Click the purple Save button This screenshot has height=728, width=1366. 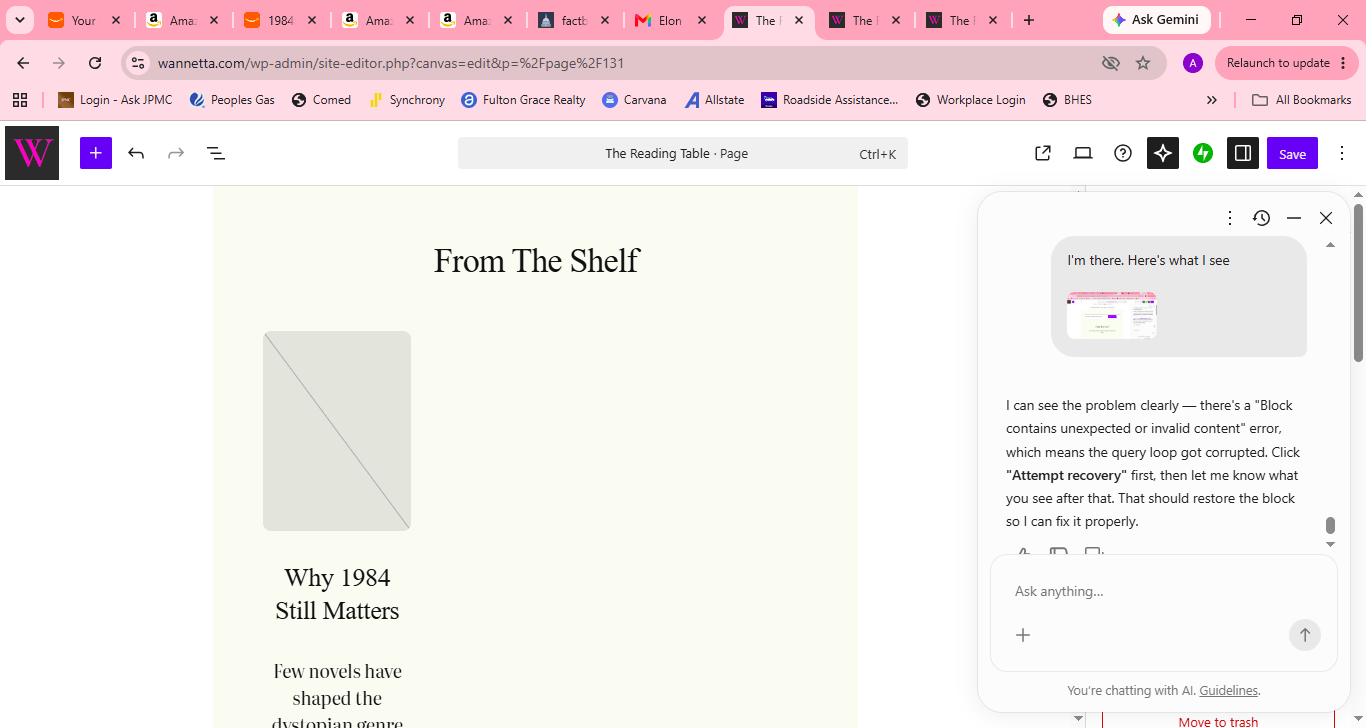click(x=1292, y=153)
